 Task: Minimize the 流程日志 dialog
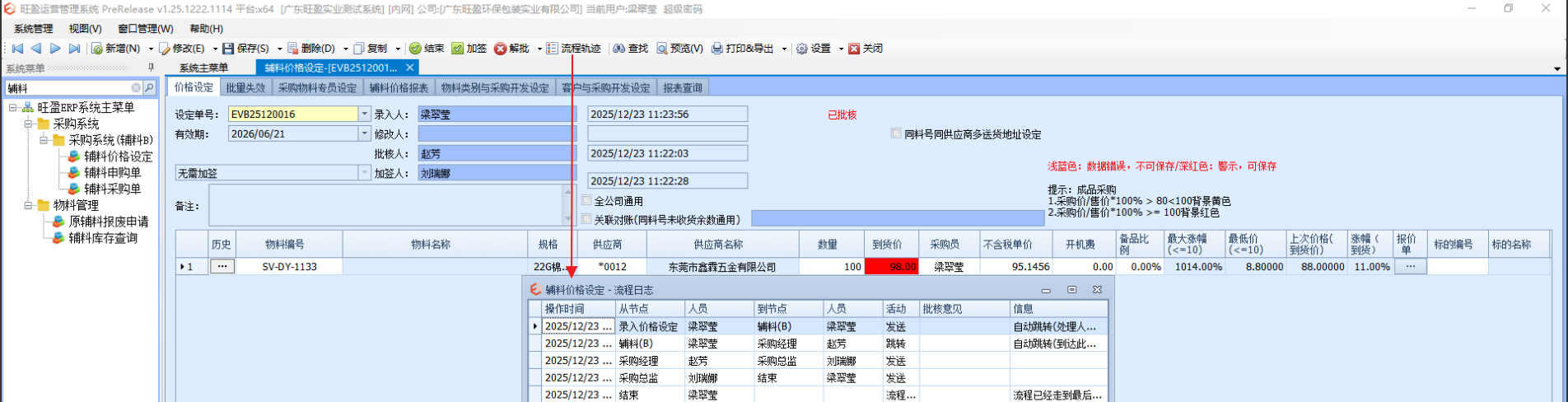pos(1046,289)
